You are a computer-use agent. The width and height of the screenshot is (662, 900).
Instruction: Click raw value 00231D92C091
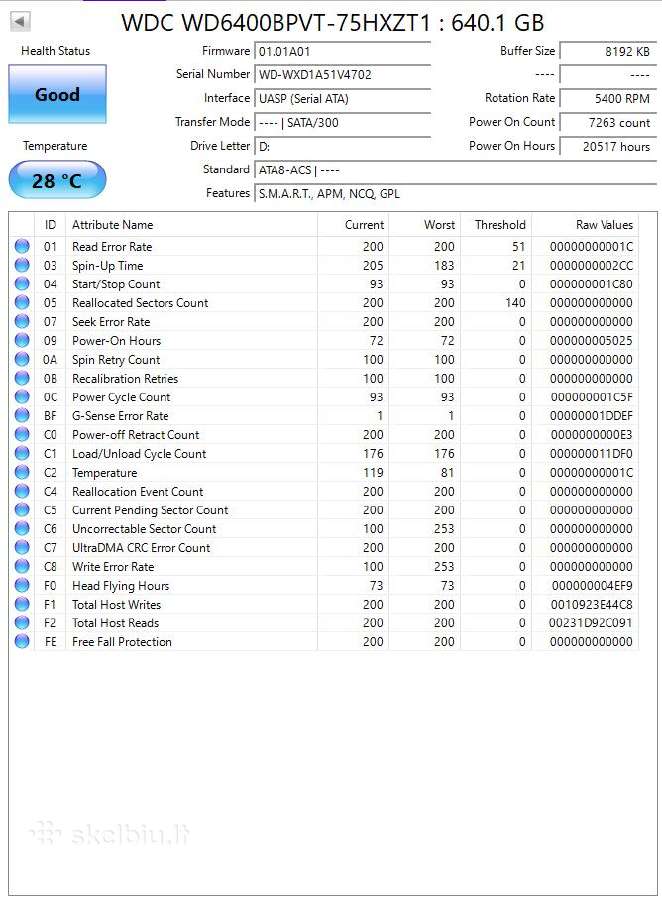point(590,623)
